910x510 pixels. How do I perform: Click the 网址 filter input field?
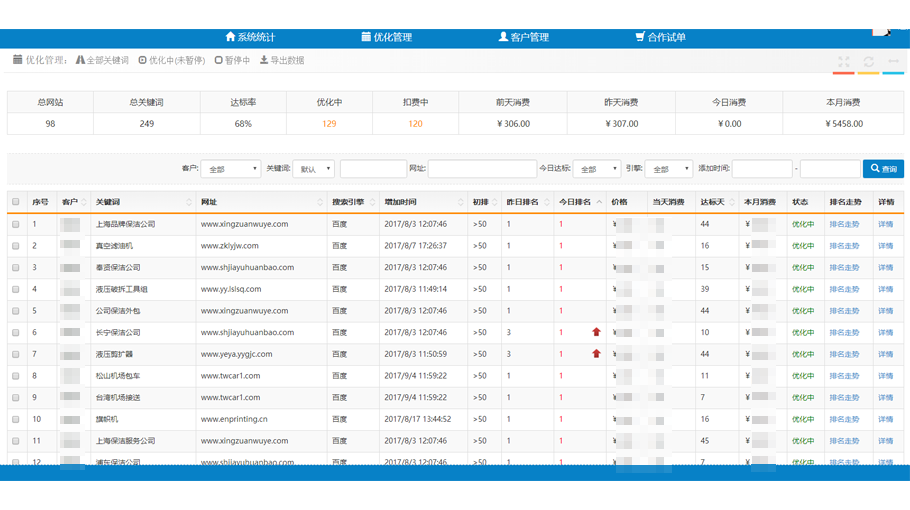[482, 169]
